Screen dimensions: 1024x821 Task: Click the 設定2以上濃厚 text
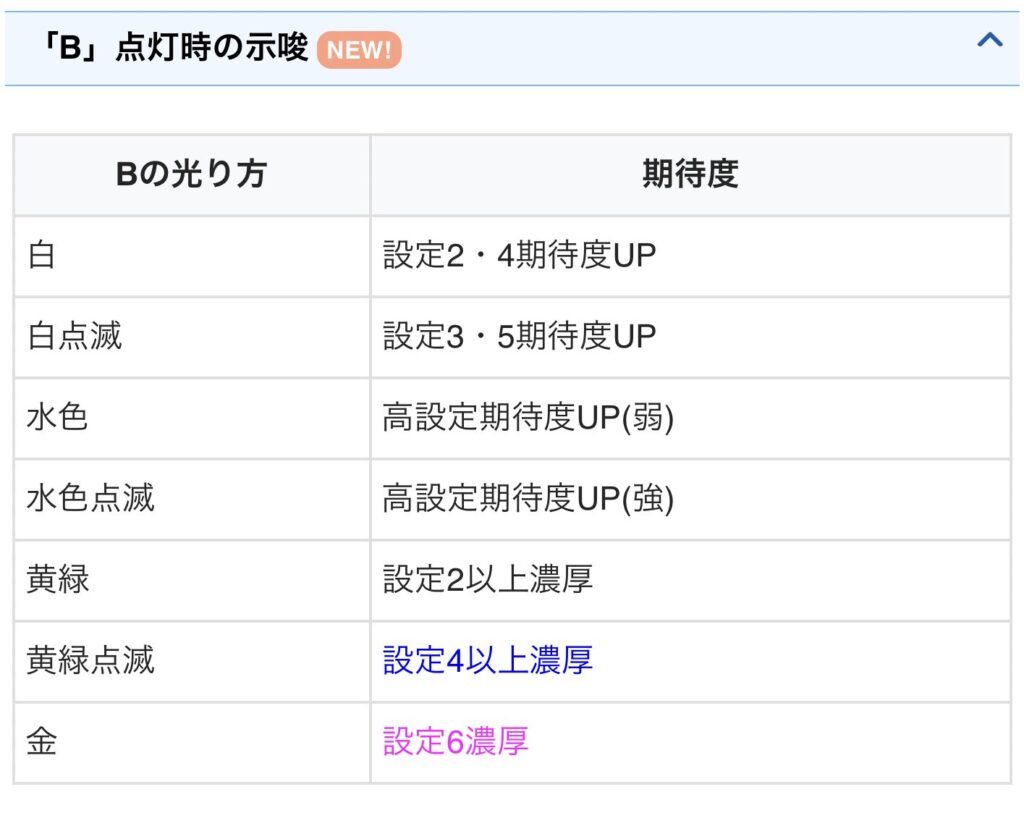click(x=487, y=580)
